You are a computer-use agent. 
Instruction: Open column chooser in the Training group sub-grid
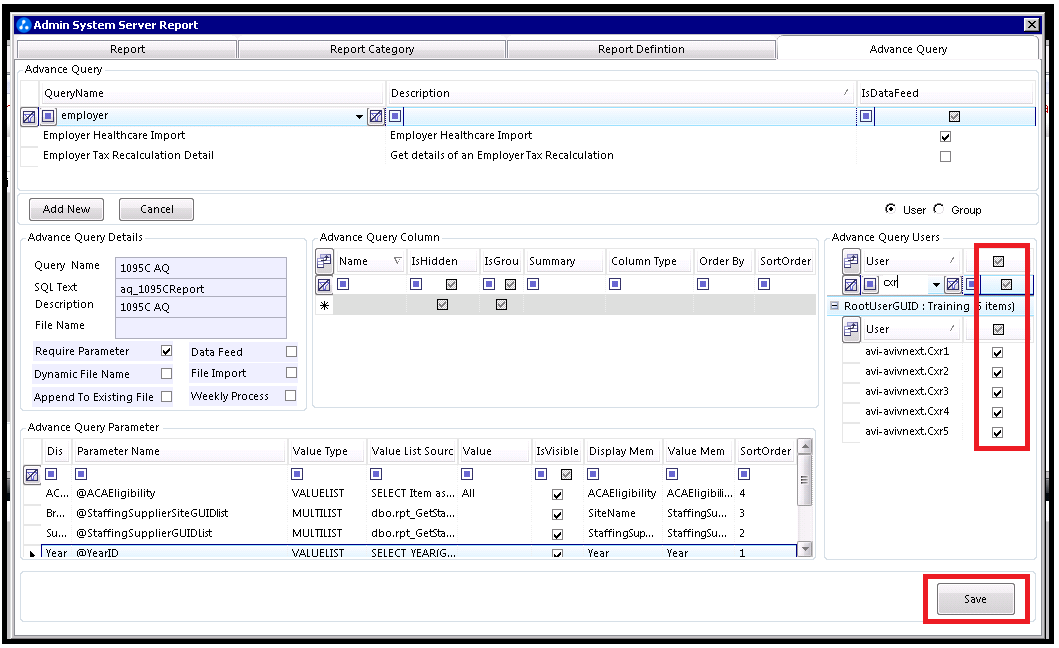[851, 329]
